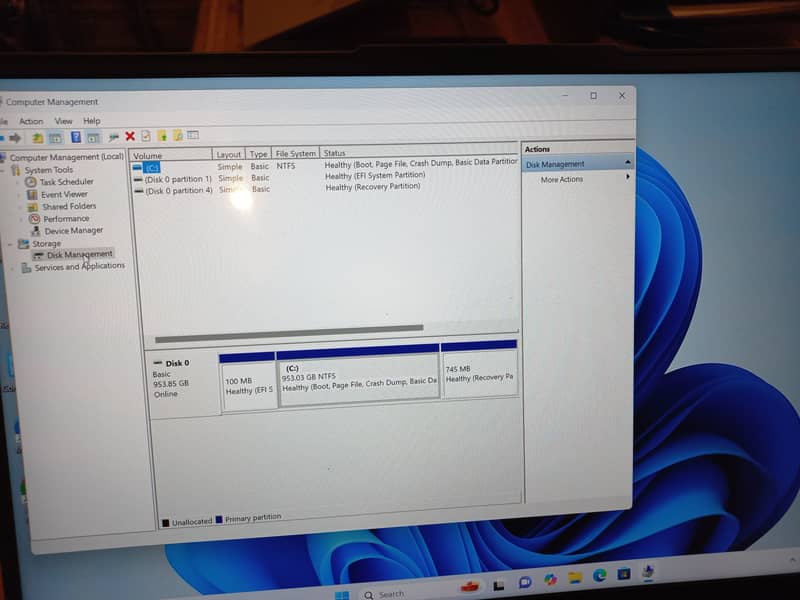Image resolution: width=800 pixels, height=600 pixels.
Task: Sort by the Status column header
Action: point(418,152)
